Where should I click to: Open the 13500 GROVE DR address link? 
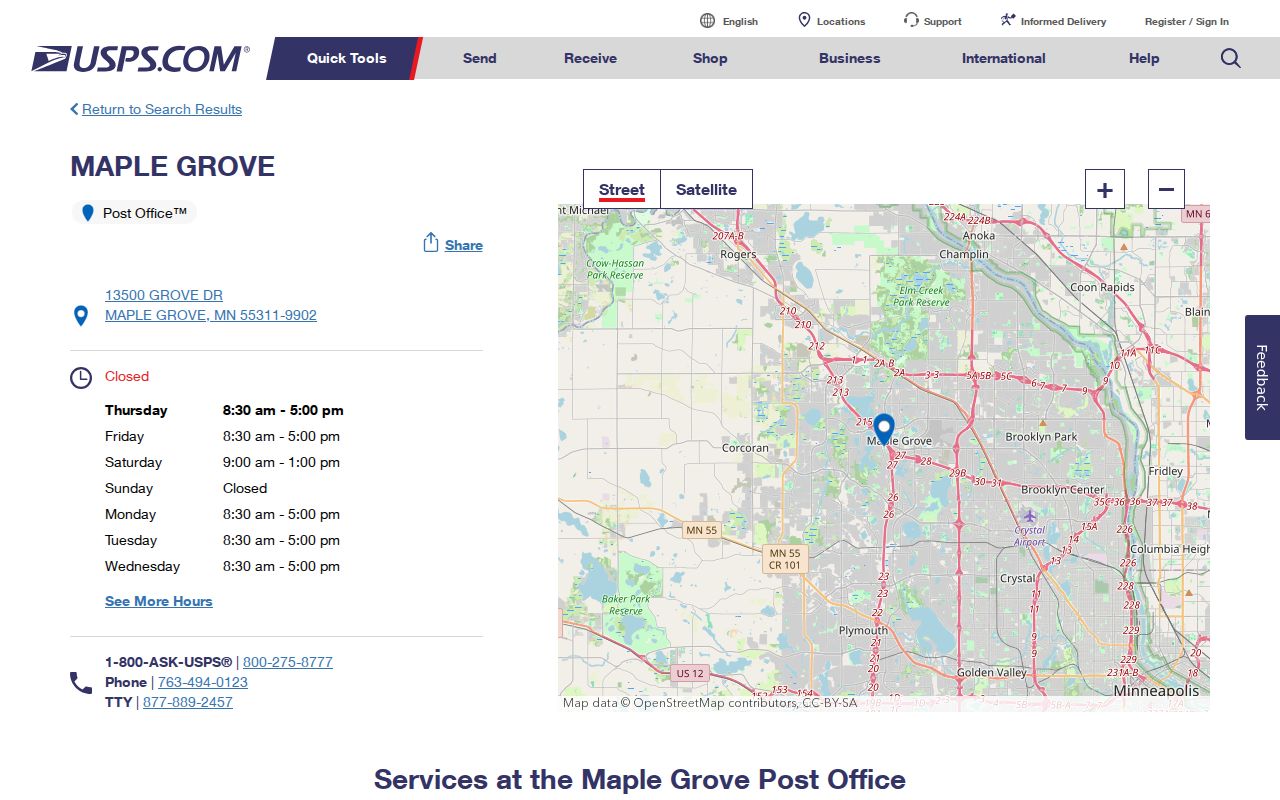pyautogui.click(x=164, y=295)
